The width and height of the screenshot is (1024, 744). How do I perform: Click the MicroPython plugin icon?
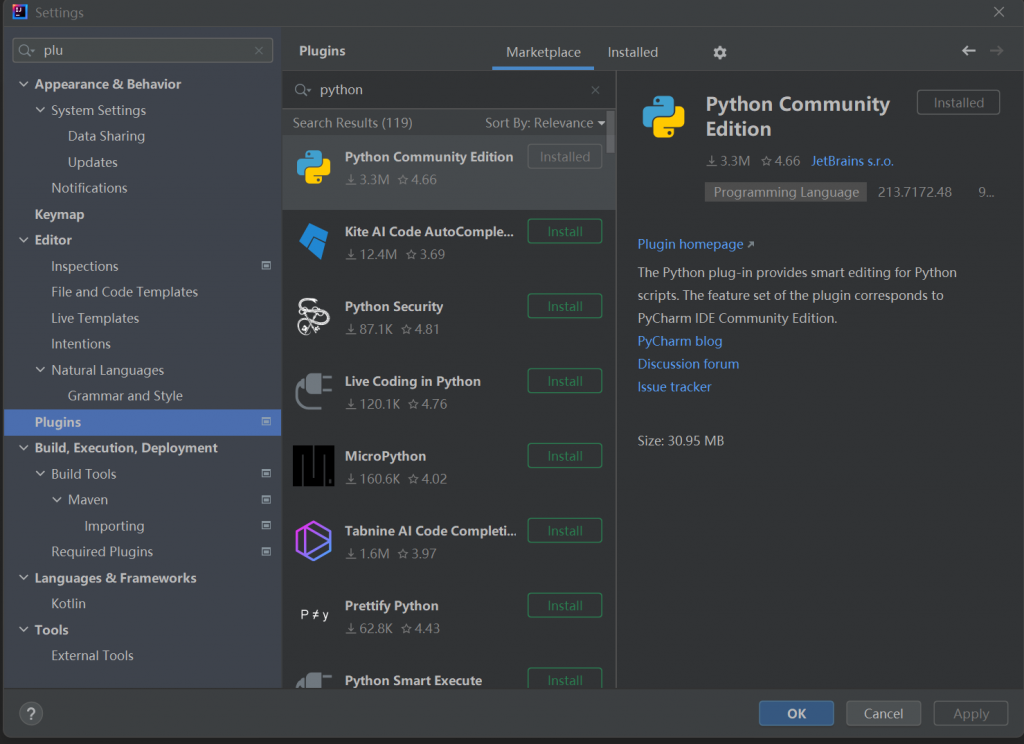coord(313,466)
